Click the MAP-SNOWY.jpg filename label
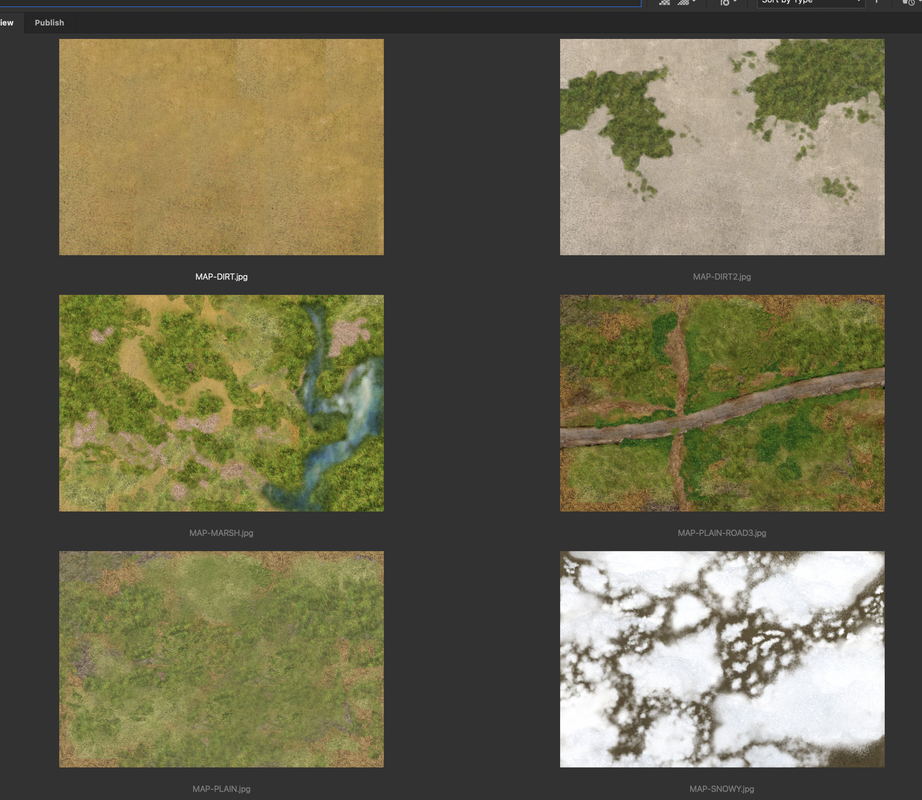This screenshot has height=800, width=922. [x=722, y=789]
